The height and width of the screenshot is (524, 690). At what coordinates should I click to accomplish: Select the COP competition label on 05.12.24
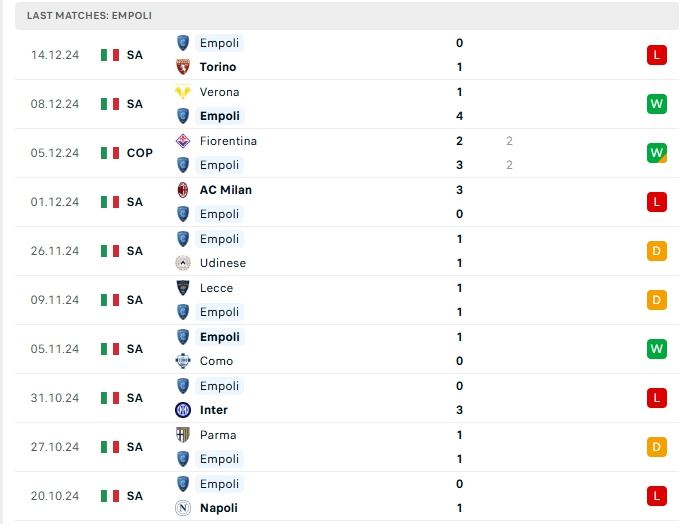(139, 153)
